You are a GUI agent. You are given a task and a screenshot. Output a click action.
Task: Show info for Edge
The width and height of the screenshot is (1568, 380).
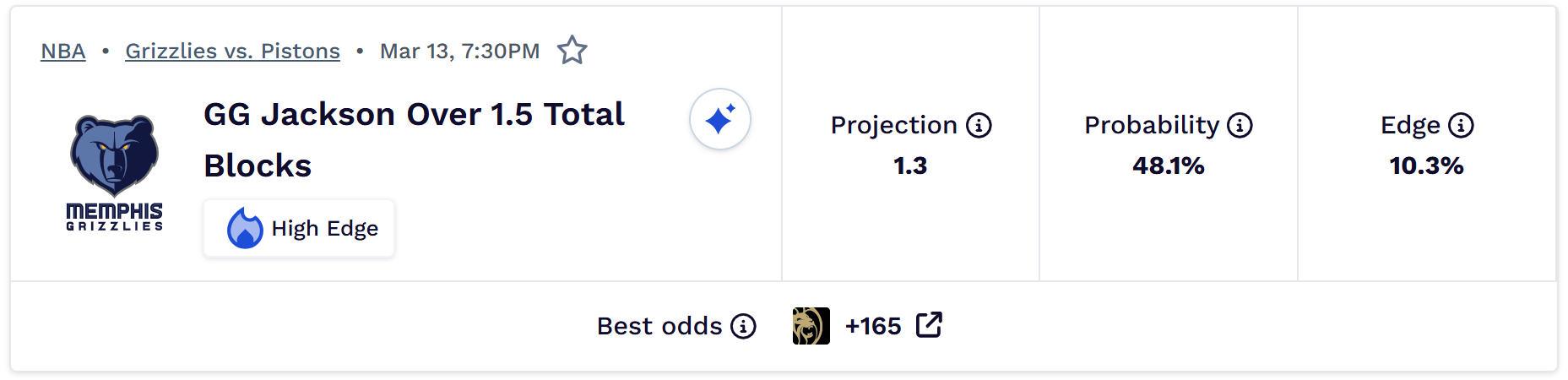tap(1461, 126)
